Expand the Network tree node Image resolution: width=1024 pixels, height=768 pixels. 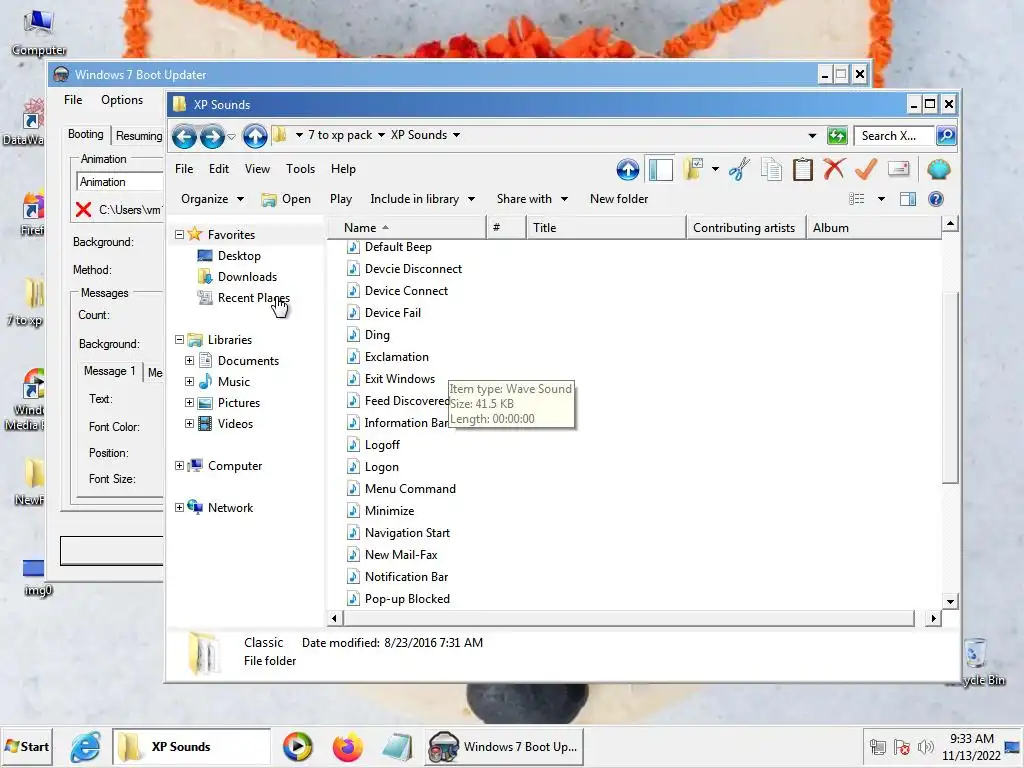(179, 507)
